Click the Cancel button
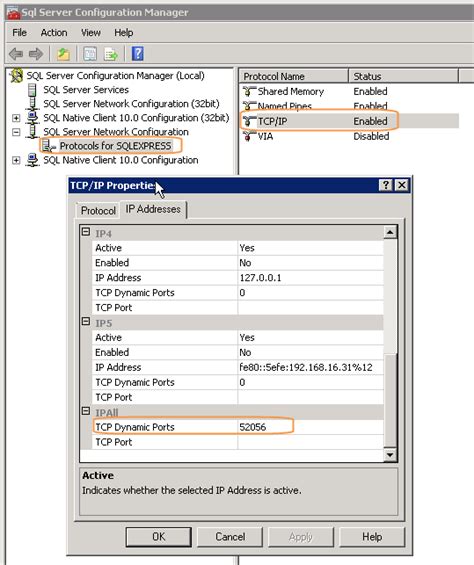The image size is (474, 565). point(230,537)
